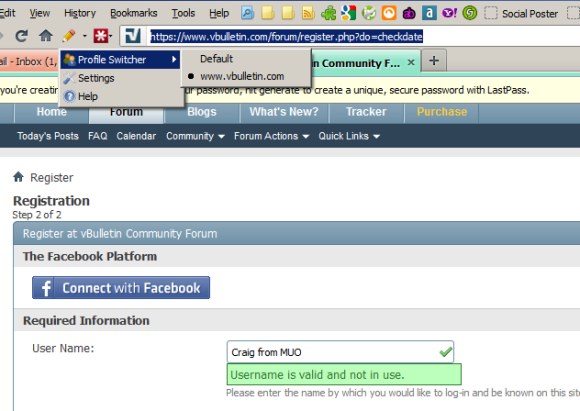The image size is (580, 411).
Task: Expand the Forum Actions dropdown
Action: (271, 136)
